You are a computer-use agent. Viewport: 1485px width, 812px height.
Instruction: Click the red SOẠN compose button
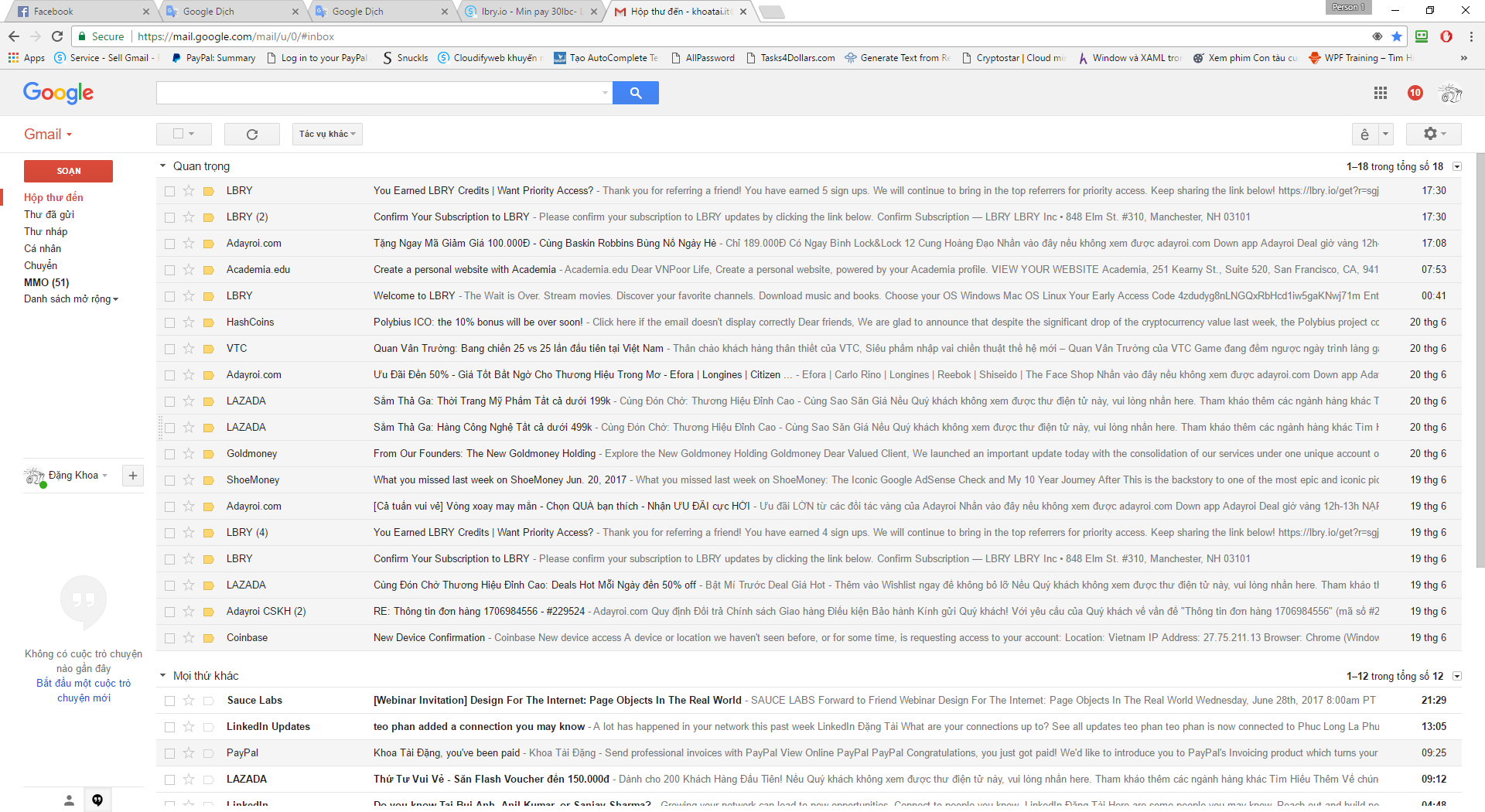pos(68,171)
